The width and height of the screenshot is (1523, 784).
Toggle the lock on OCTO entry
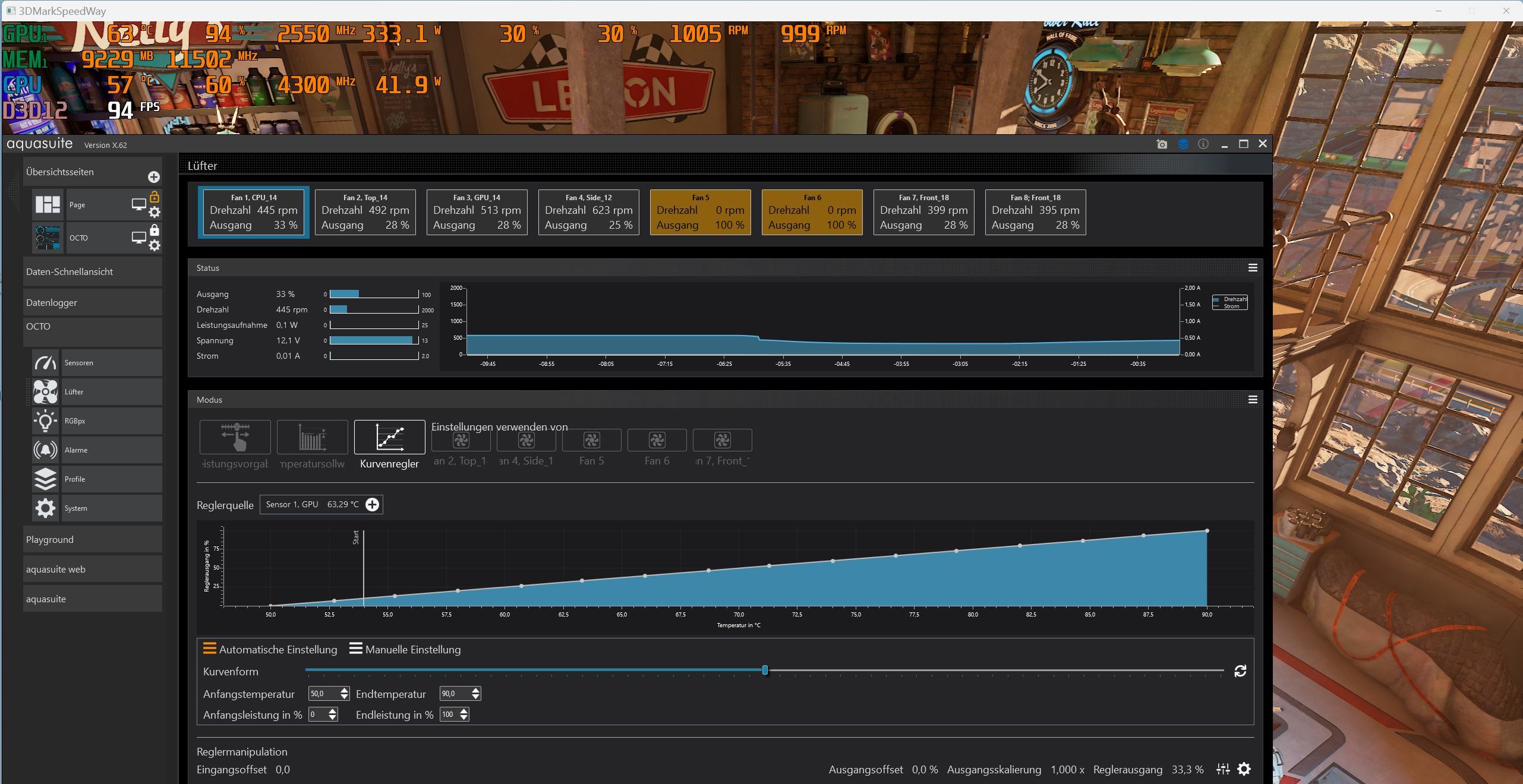(x=154, y=230)
